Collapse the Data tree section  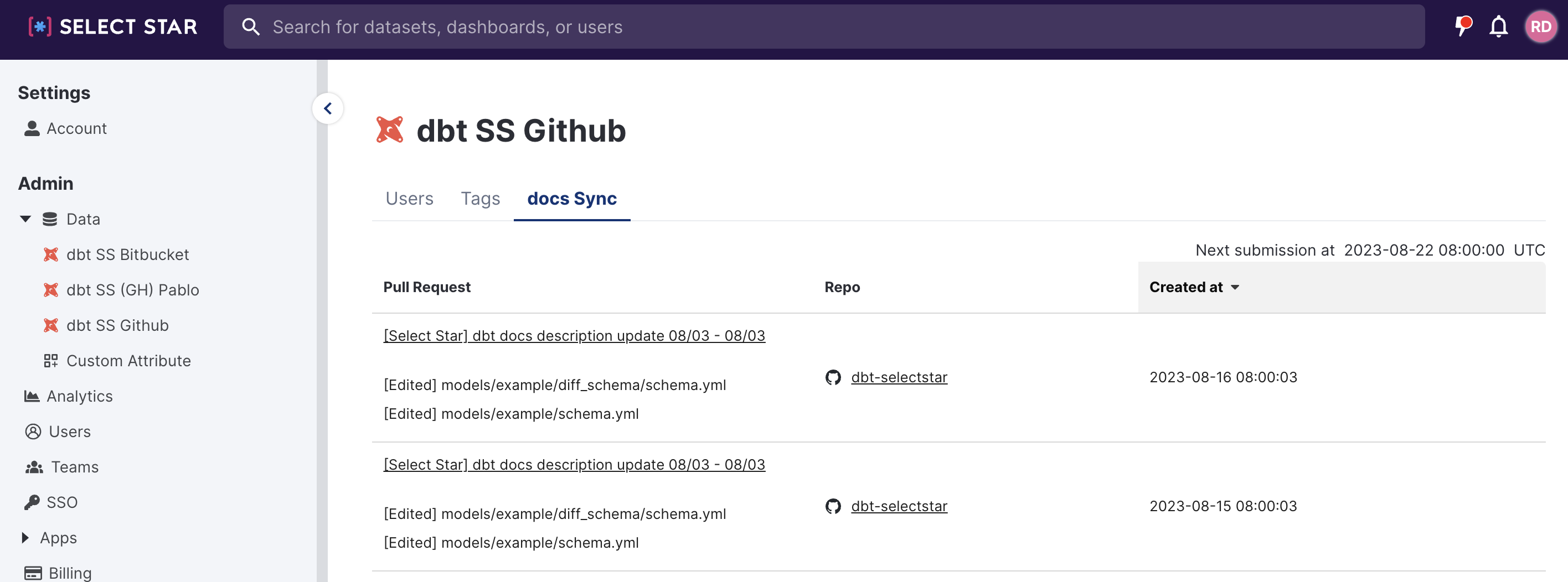point(25,219)
